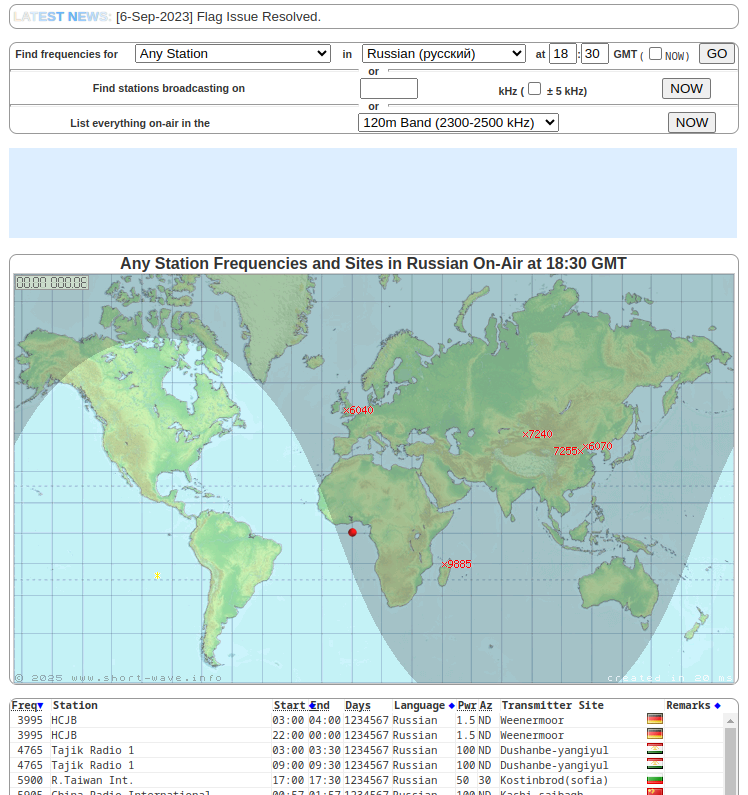Open the Russian language dropdown

pos(444,54)
